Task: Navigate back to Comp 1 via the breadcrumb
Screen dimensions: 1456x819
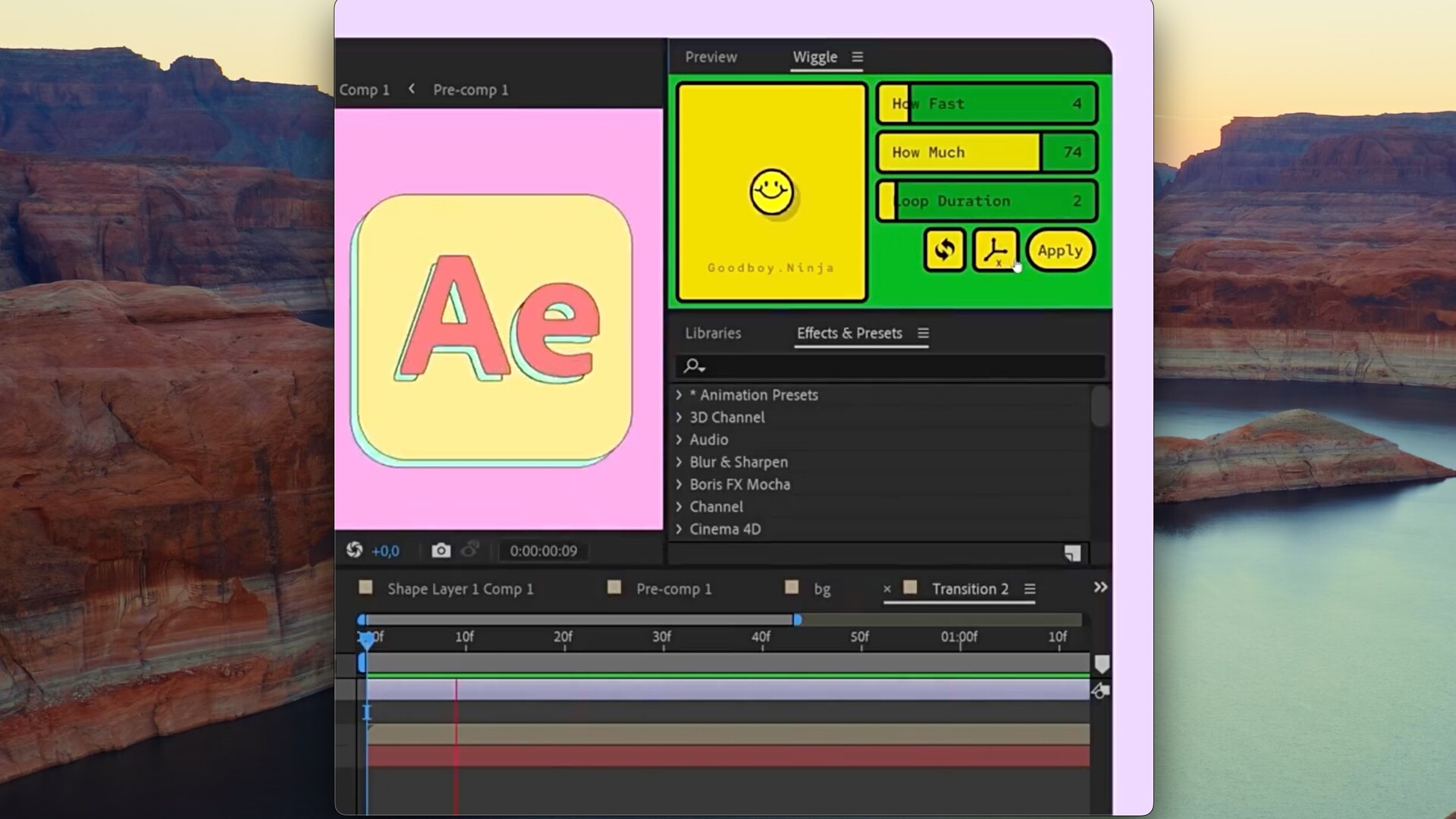Action: 365,89
